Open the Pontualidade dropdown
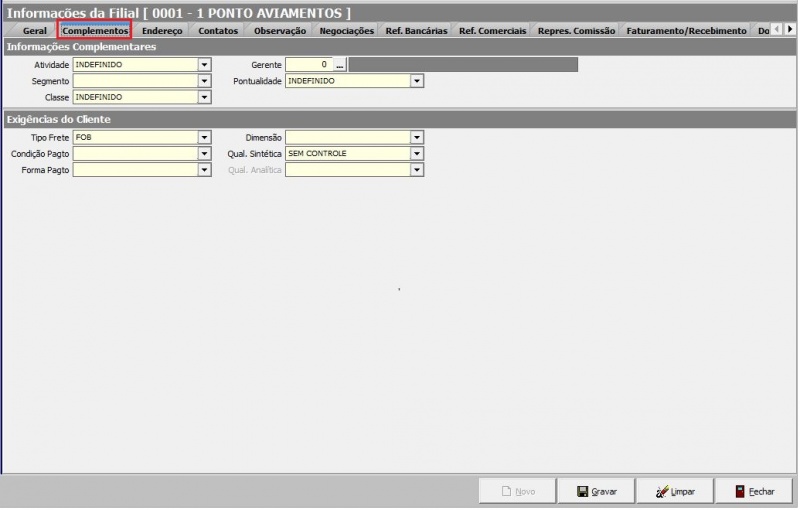Viewport: 800px width, 510px height. pos(417,81)
